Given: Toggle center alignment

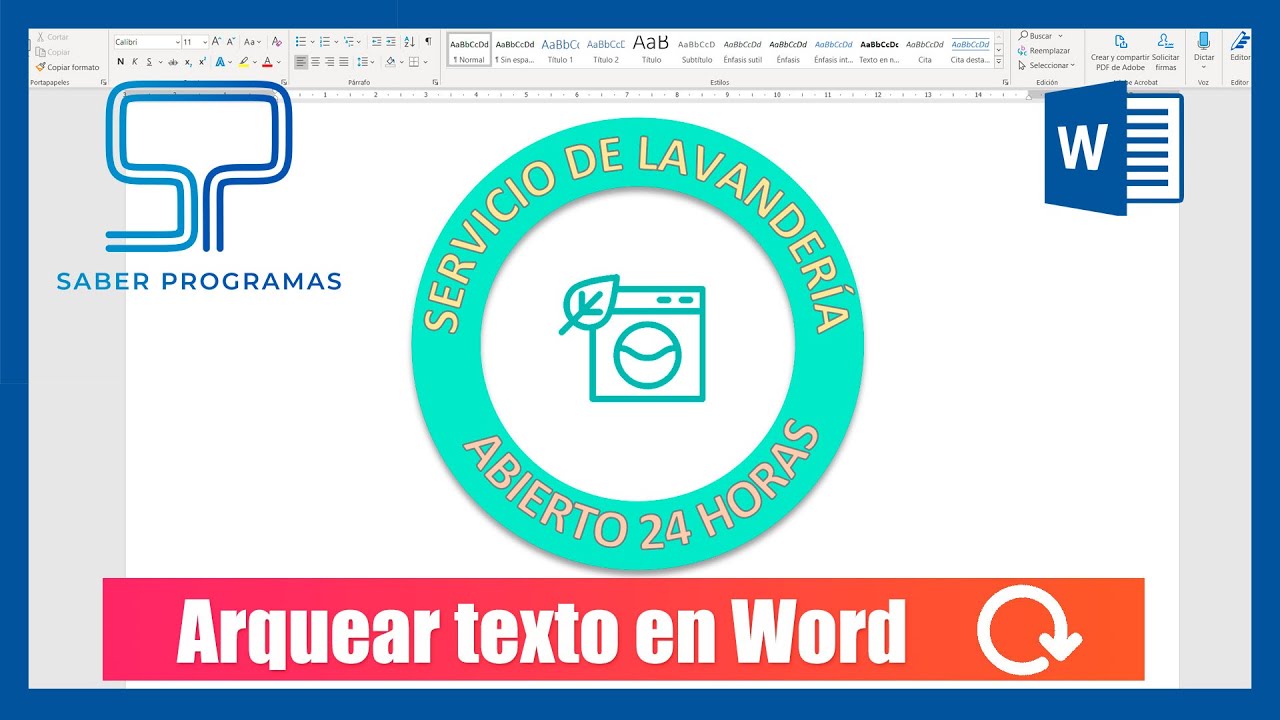Looking at the screenshot, I should click(x=315, y=62).
